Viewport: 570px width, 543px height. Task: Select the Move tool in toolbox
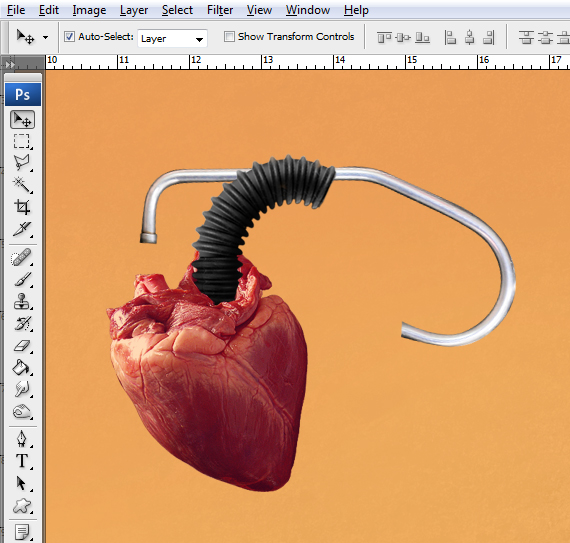pos(23,120)
